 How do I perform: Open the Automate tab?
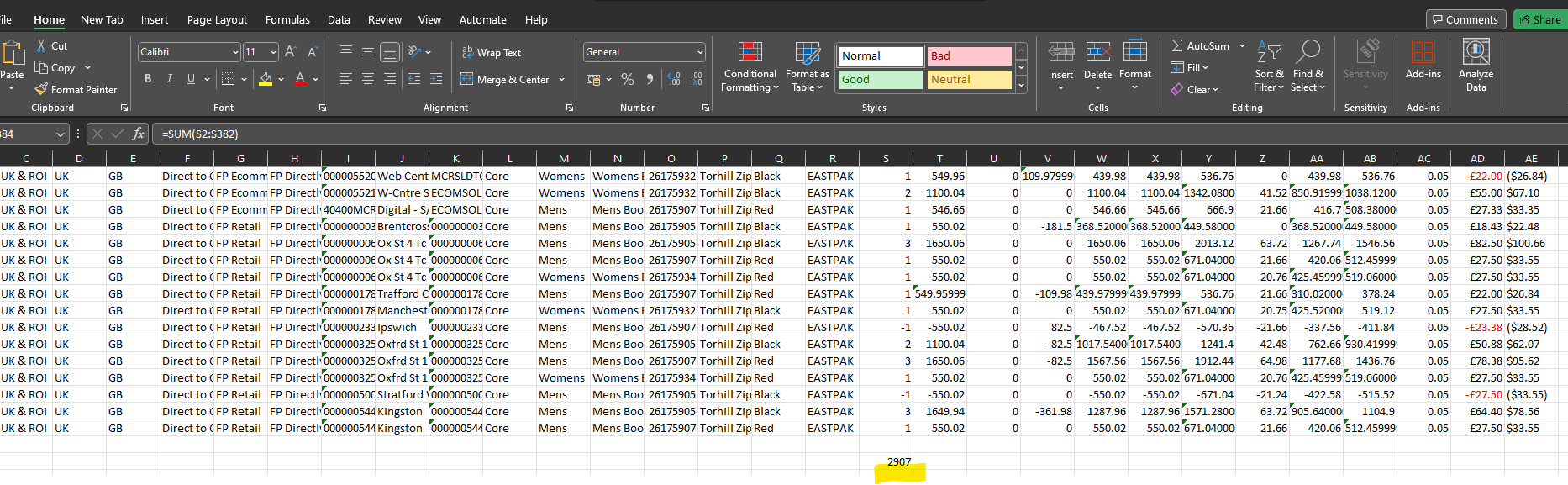482,19
